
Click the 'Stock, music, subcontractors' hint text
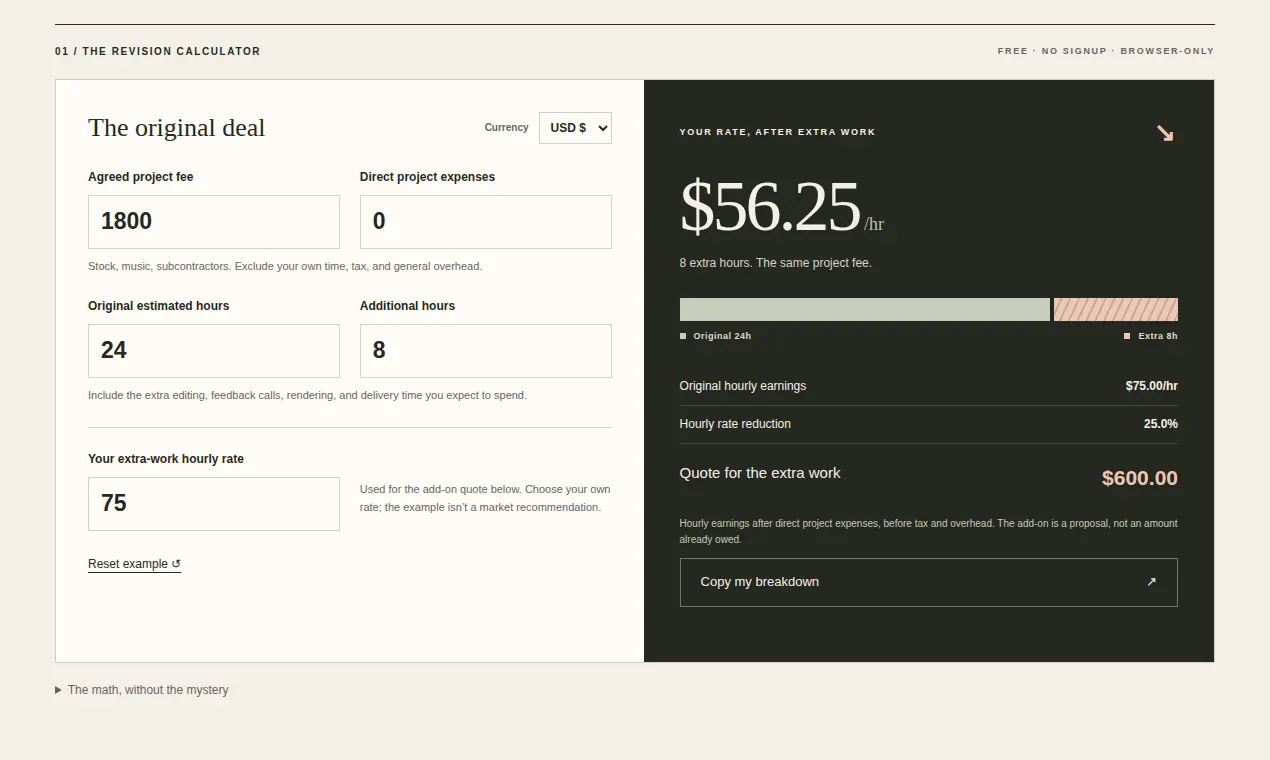(x=285, y=267)
